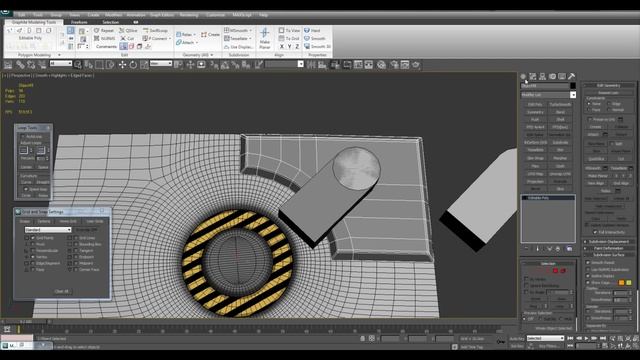The image size is (640, 360).
Task: Click Make Planar in Edit Geometry
Action: tap(598, 176)
